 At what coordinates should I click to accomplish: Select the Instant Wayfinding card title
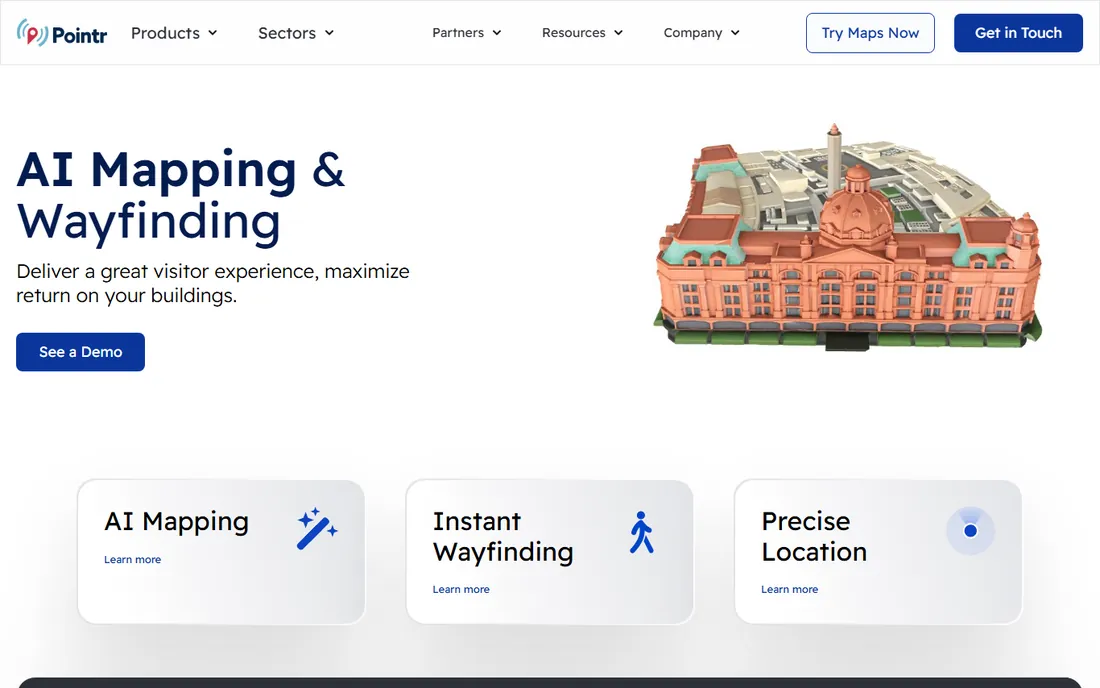[x=503, y=537]
